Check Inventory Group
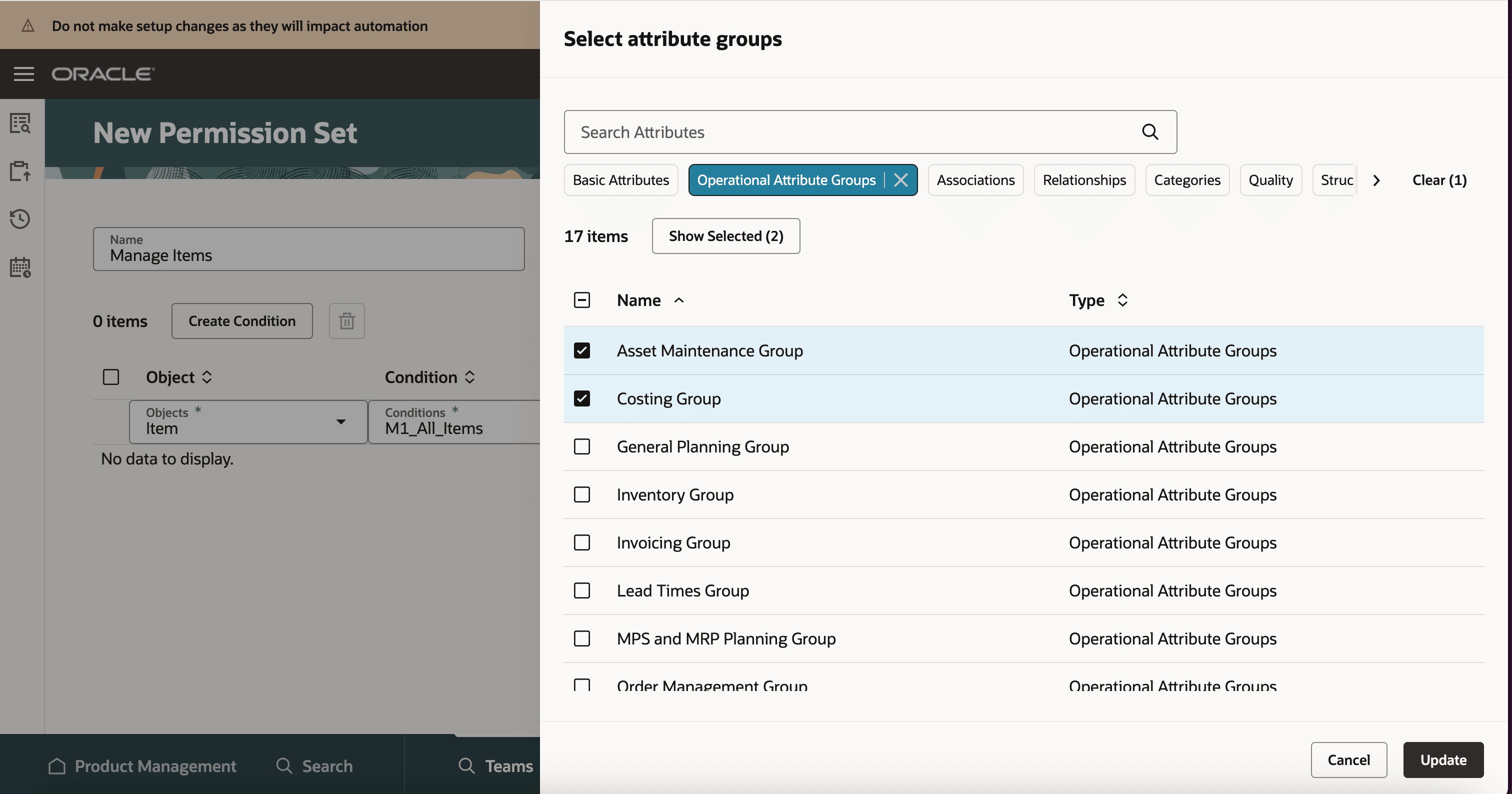Image resolution: width=1512 pixels, height=794 pixels. pyautogui.click(x=581, y=494)
